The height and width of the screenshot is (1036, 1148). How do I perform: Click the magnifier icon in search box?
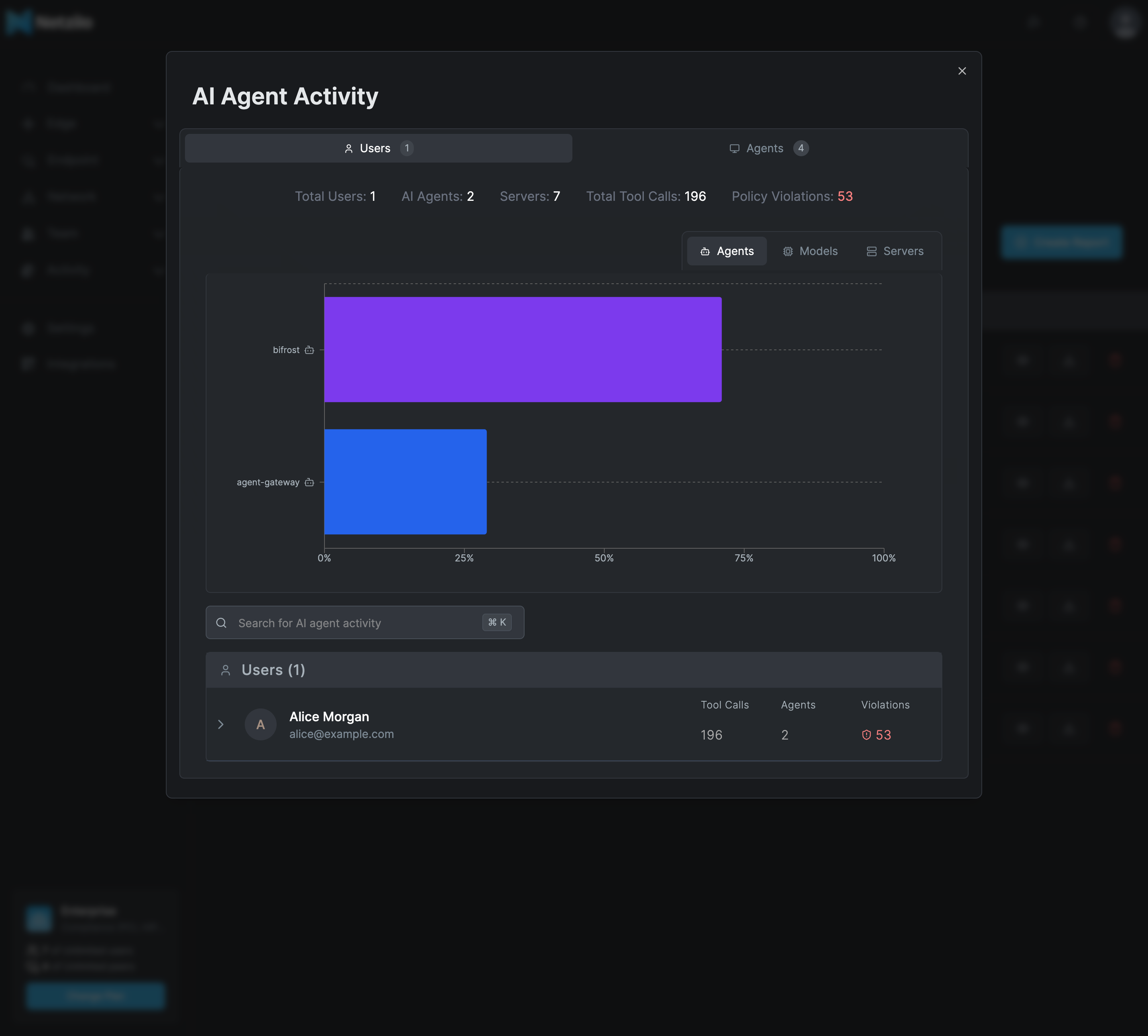pos(222,623)
